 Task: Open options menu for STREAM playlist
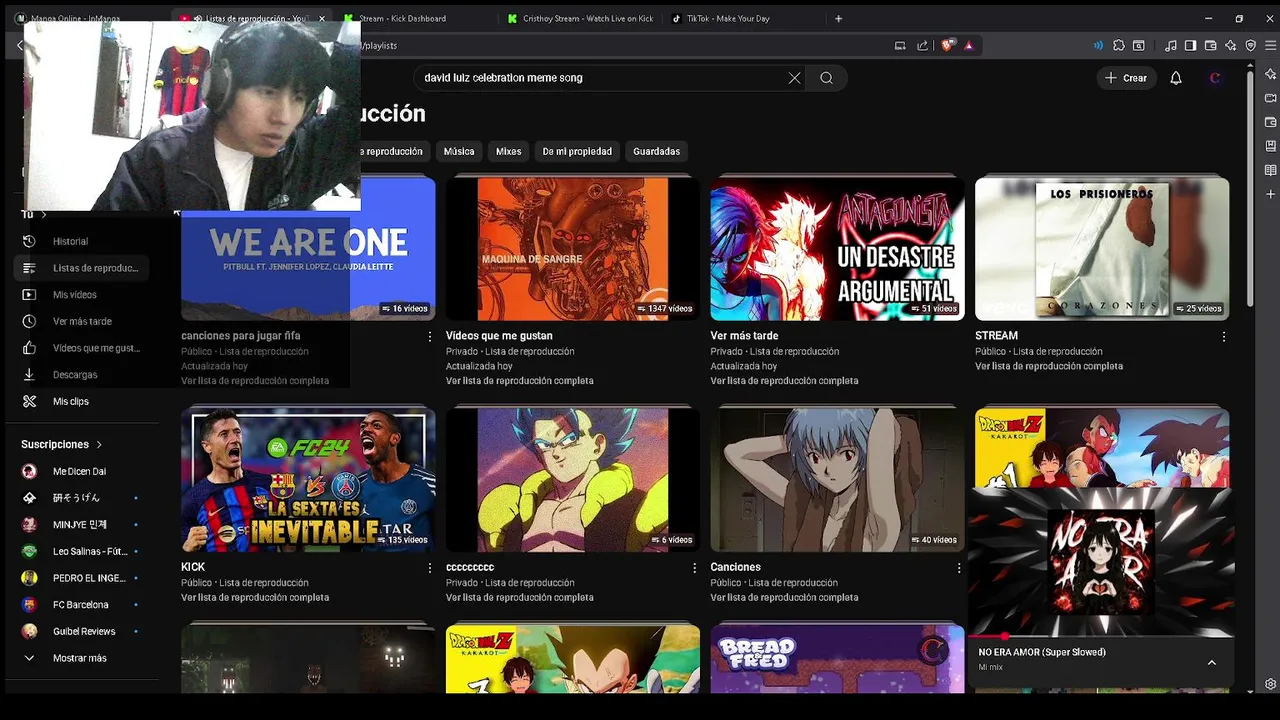(1224, 337)
